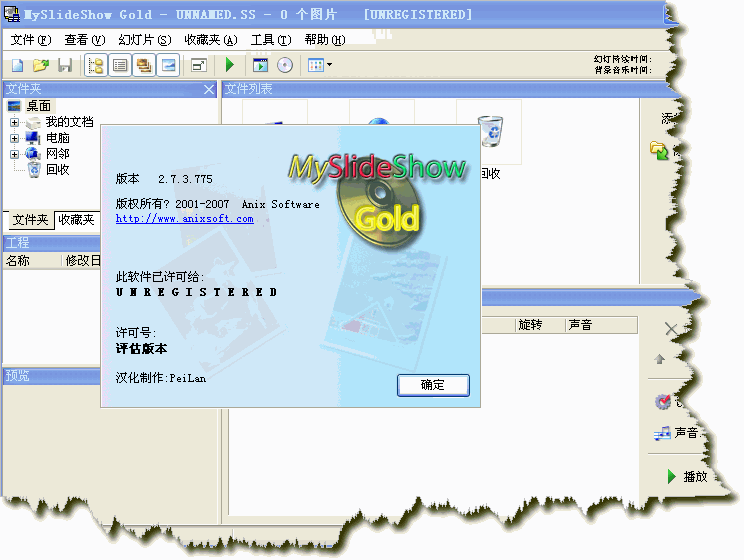Click the 电脑 computer monitor icon
744x560 pixels.
tap(33, 138)
